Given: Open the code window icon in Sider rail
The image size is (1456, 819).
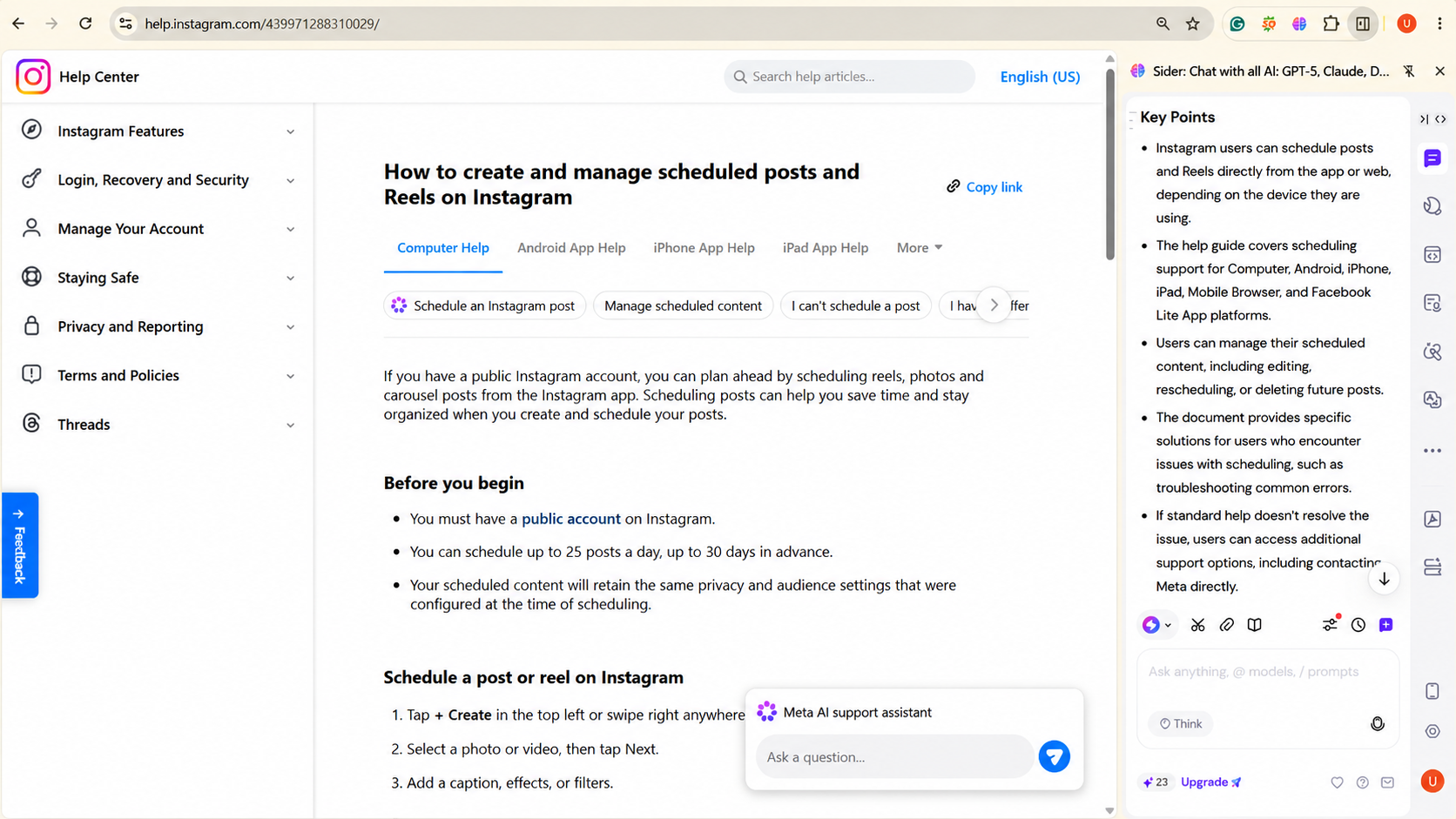Looking at the screenshot, I should pos(1432,255).
